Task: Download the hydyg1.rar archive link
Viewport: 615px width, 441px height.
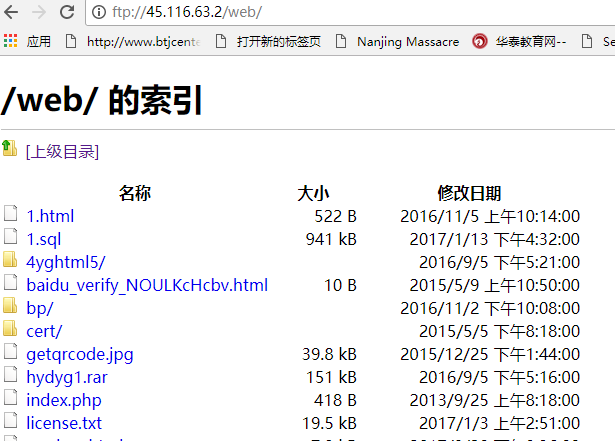Action: (x=67, y=377)
